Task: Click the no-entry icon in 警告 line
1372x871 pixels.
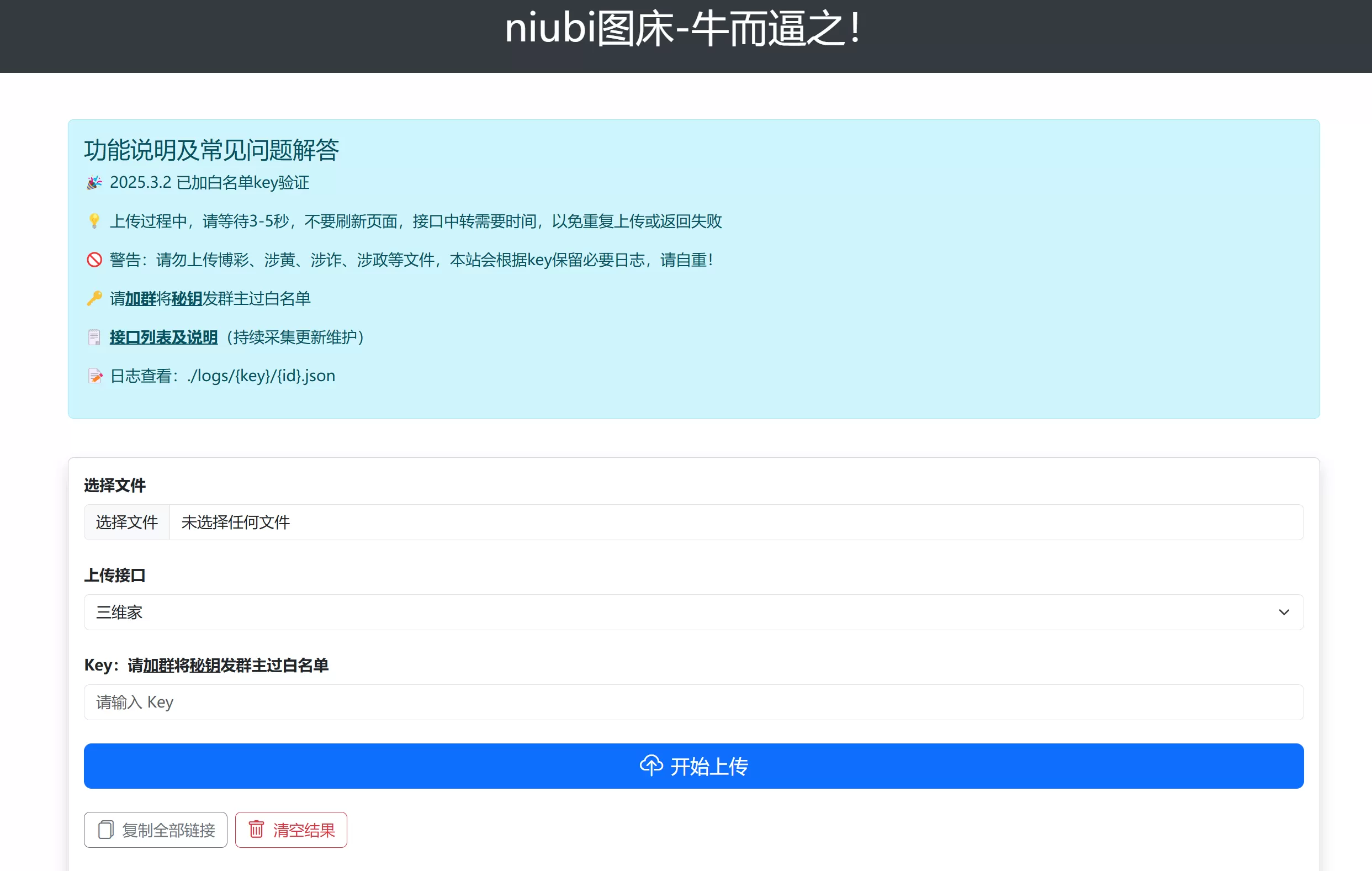Action: click(x=94, y=260)
